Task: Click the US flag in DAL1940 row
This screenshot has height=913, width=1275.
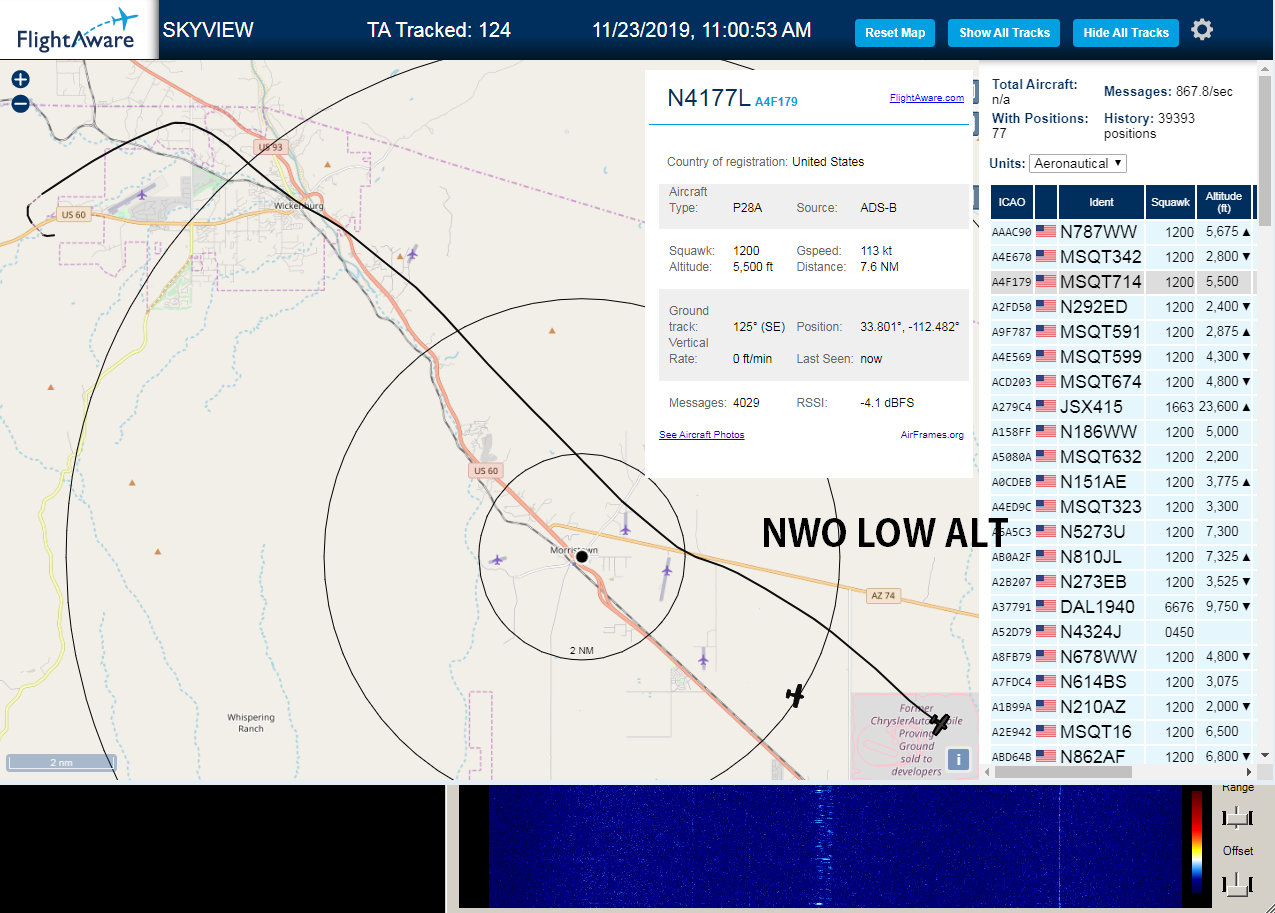Action: (x=1046, y=606)
